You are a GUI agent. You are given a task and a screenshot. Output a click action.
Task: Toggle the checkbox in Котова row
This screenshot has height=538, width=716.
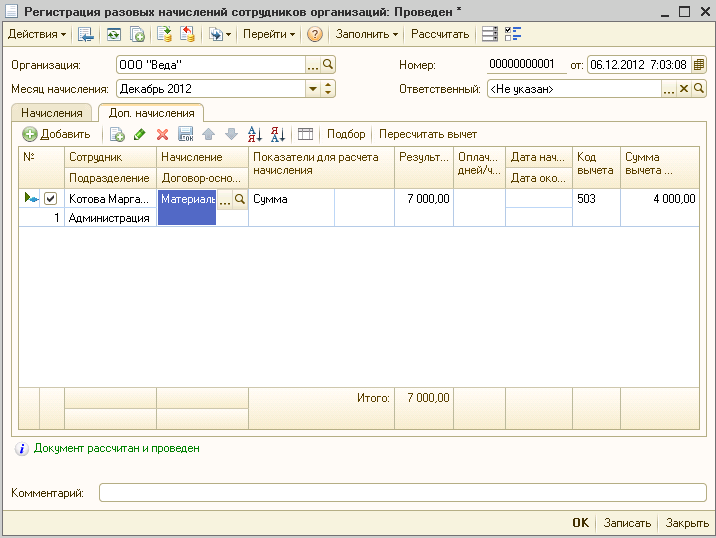click(50, 199)
